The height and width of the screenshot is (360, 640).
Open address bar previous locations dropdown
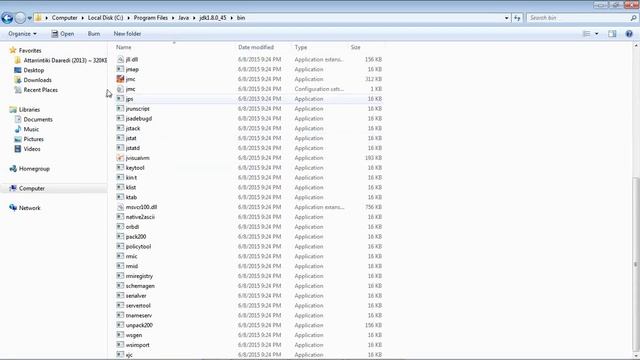[507, 18]
